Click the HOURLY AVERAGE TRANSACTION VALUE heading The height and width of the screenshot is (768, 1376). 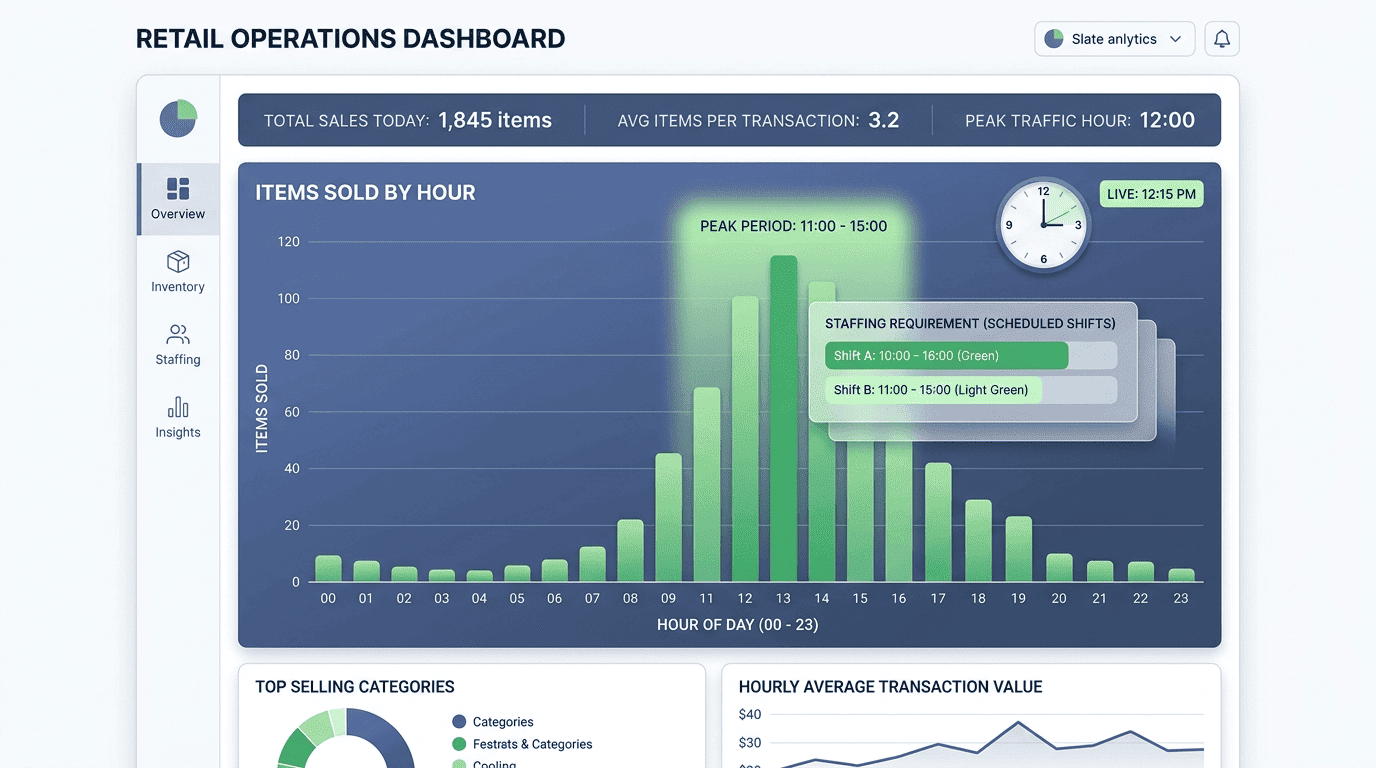(x=891, y=687)
